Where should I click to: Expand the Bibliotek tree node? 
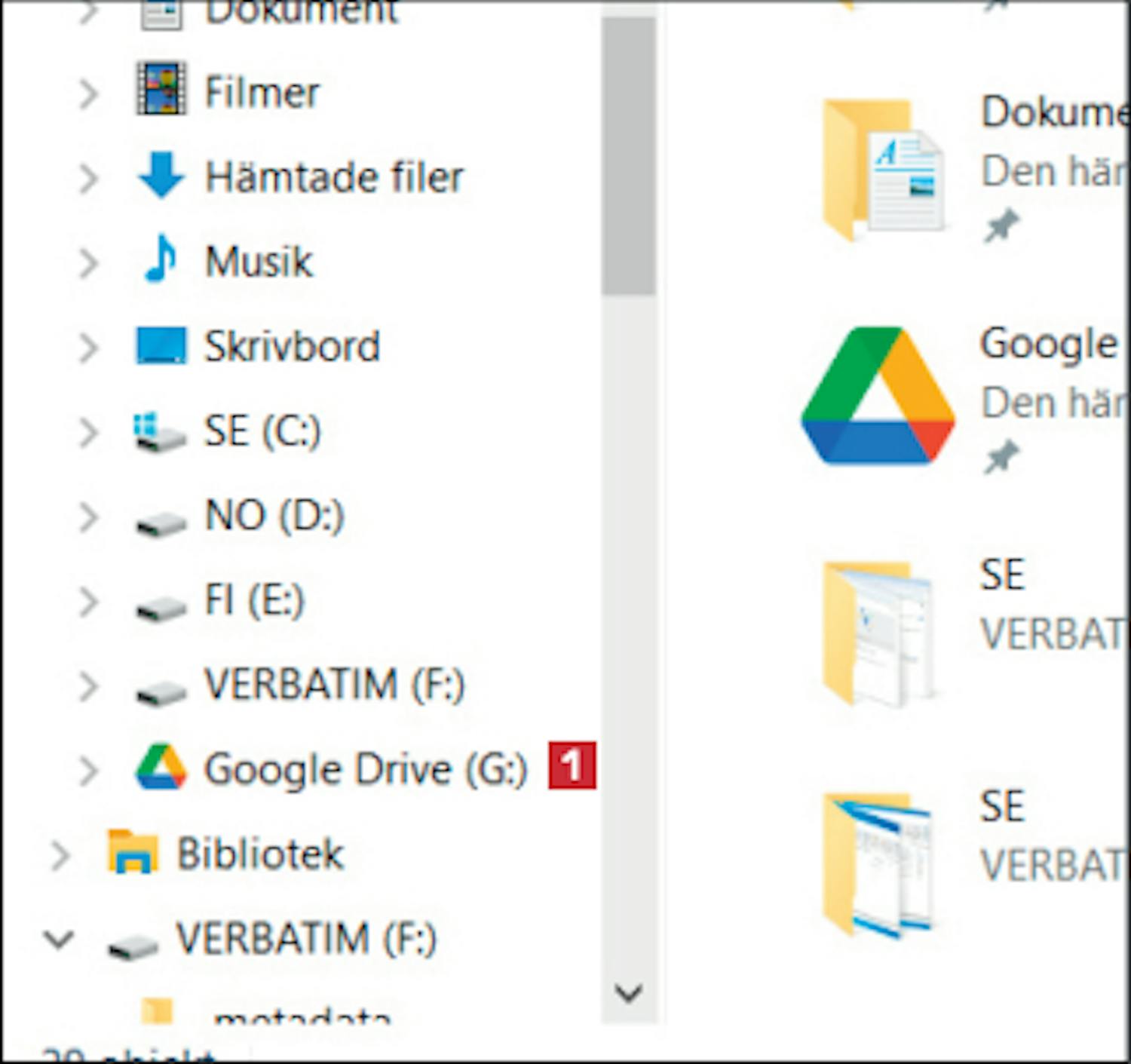[60, 855]
